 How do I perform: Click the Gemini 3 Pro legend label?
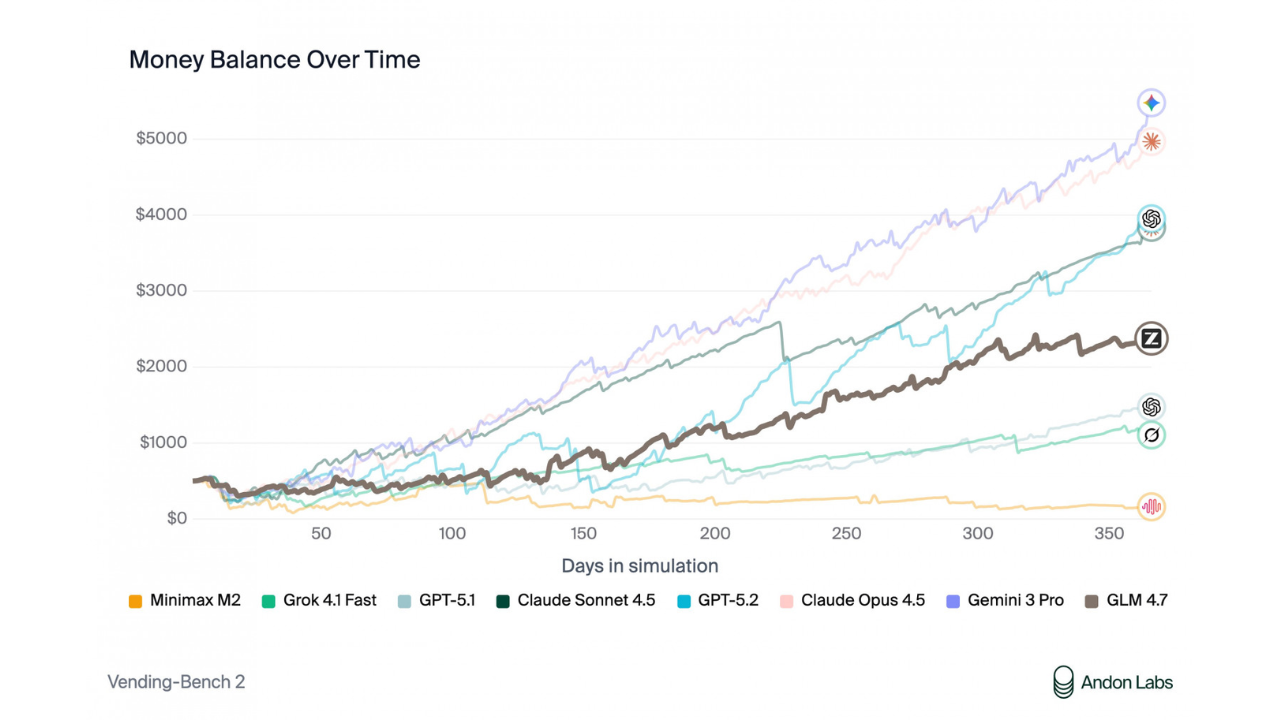point(1016,601)
